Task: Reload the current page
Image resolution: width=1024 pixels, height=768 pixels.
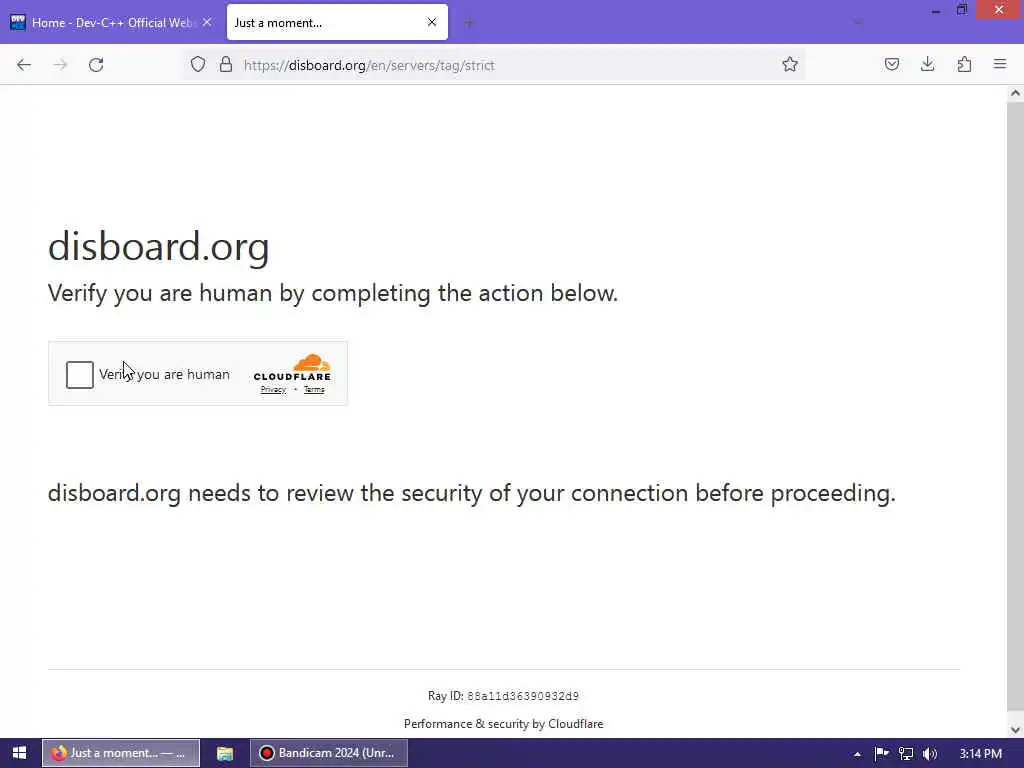Action: click(x=96, y=65)
